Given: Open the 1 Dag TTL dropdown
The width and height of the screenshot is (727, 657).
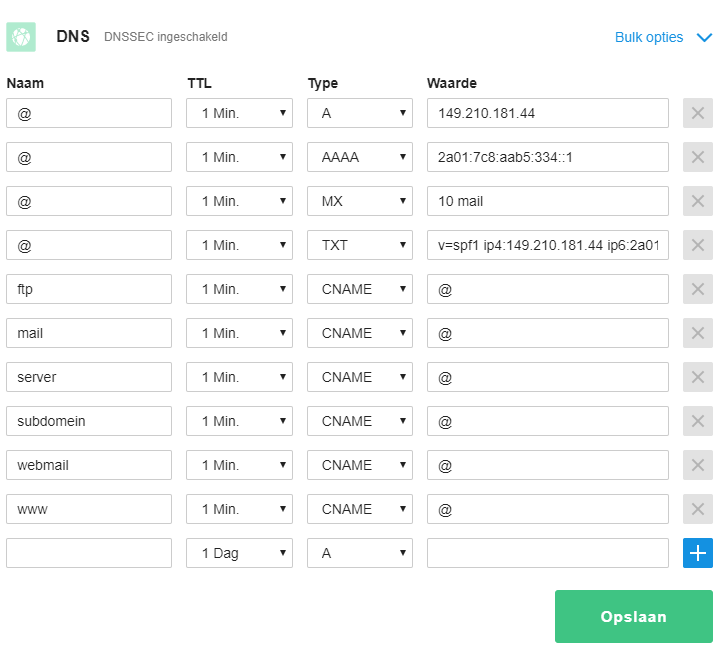Looking at the screenshot, I should click(x=239, y=553).
